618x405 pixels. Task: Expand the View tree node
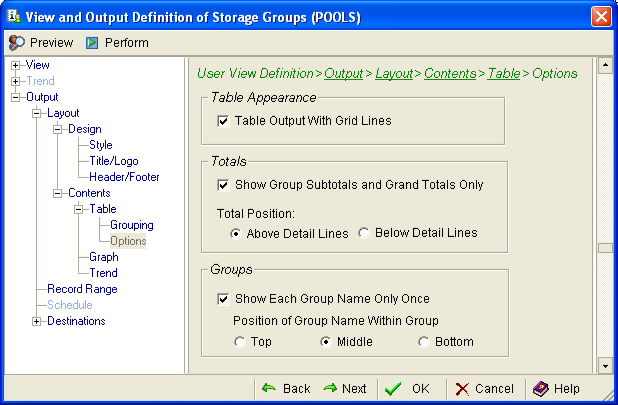click(15, 65)
